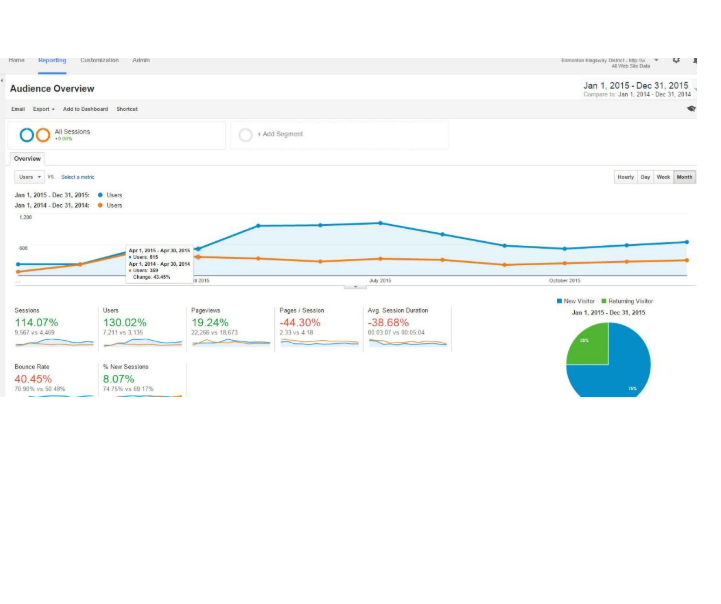
Task: Select the Hourly view toggle
Action: pos(625,177)
